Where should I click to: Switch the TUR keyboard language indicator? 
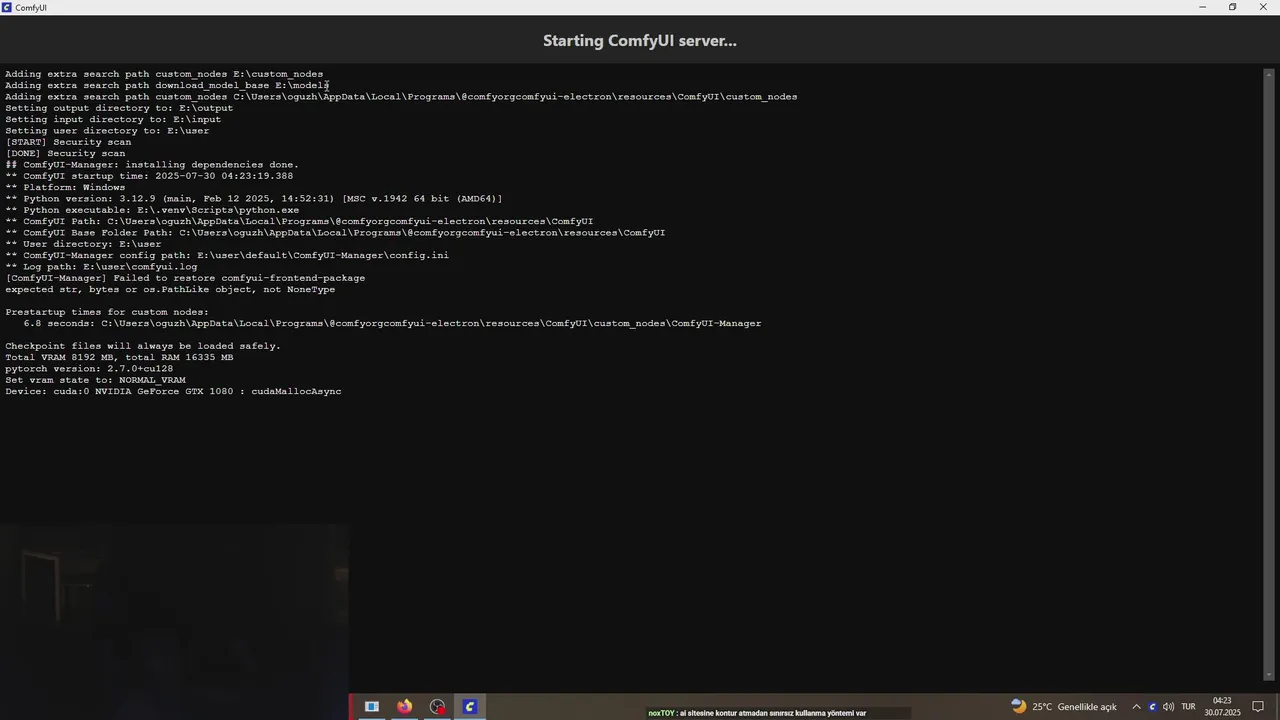click(x=1189, y=707)
